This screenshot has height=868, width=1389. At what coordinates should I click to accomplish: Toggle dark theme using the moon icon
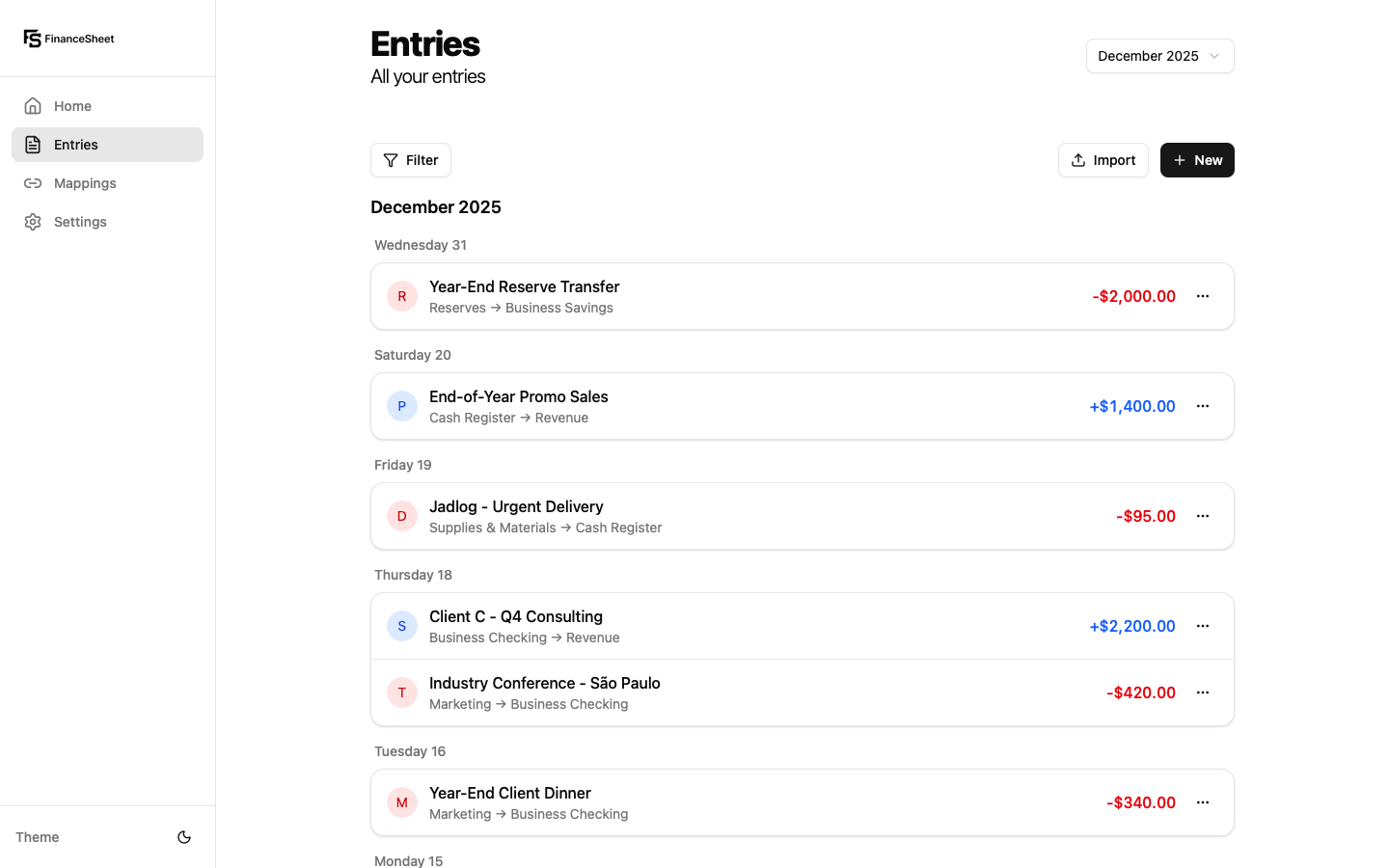[184, 837]
